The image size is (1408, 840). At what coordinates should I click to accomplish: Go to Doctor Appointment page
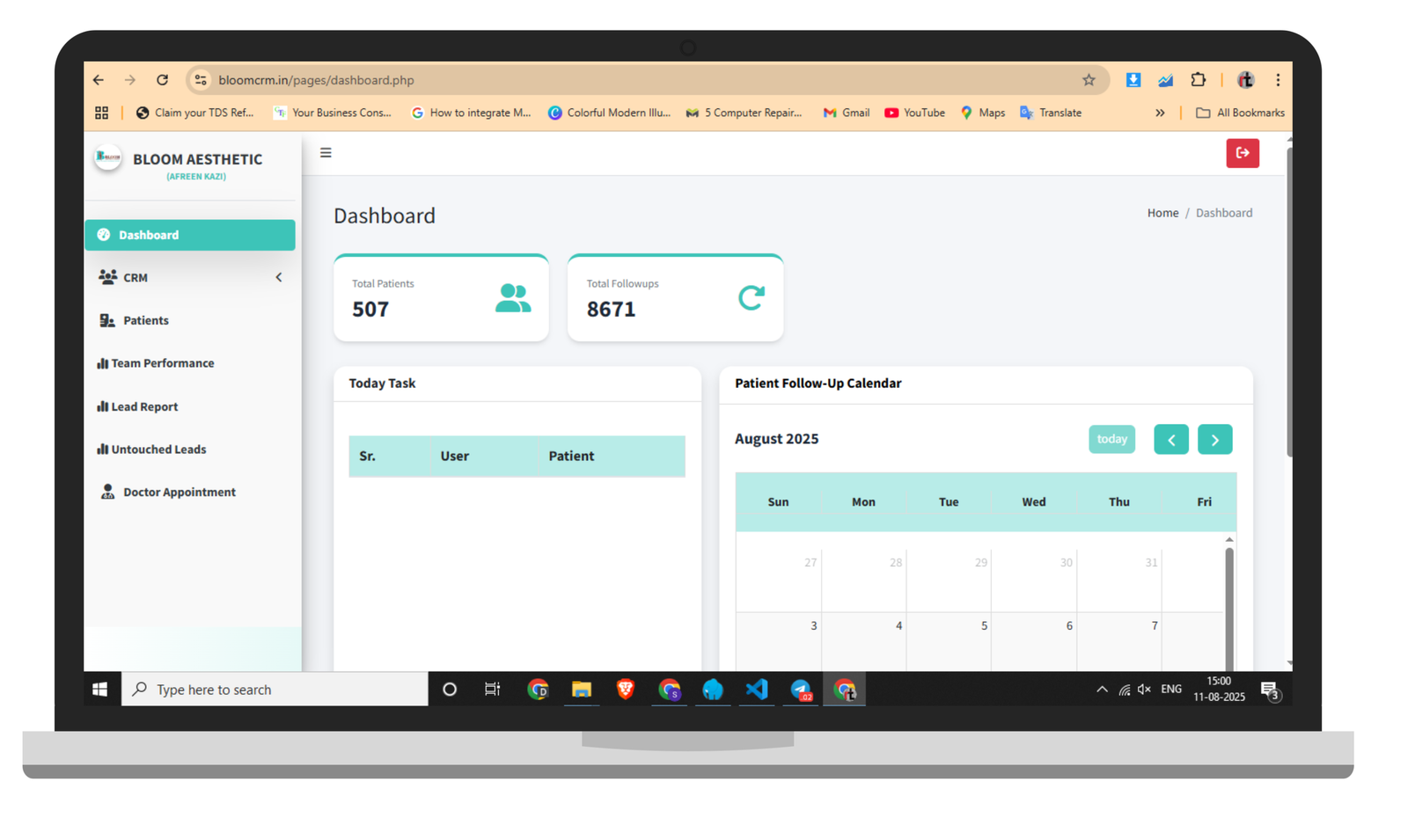pyautogui.click(x=179, y=493)
